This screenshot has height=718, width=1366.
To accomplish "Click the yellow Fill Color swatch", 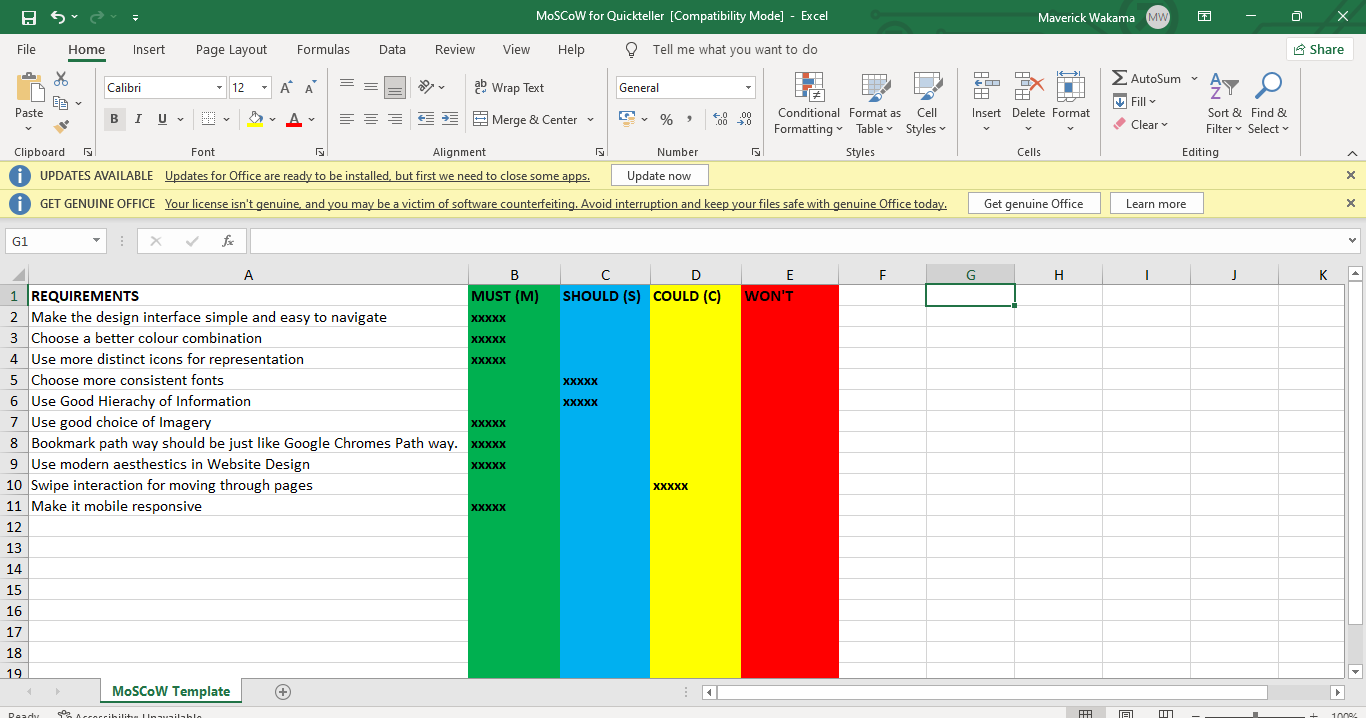I will coord(256,120).
